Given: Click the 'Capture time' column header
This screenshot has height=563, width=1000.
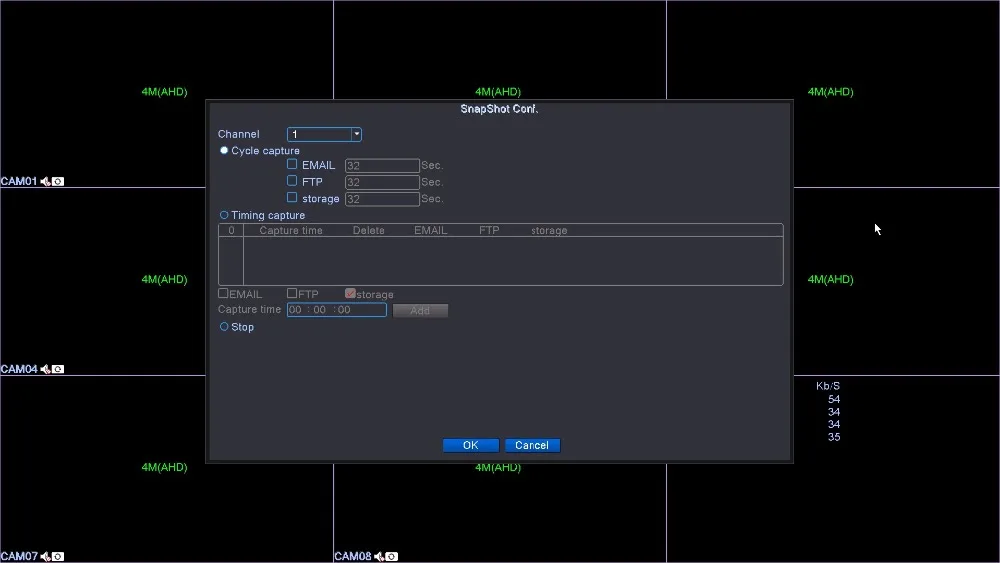Looking at the screenshot, I should (291, 231).
